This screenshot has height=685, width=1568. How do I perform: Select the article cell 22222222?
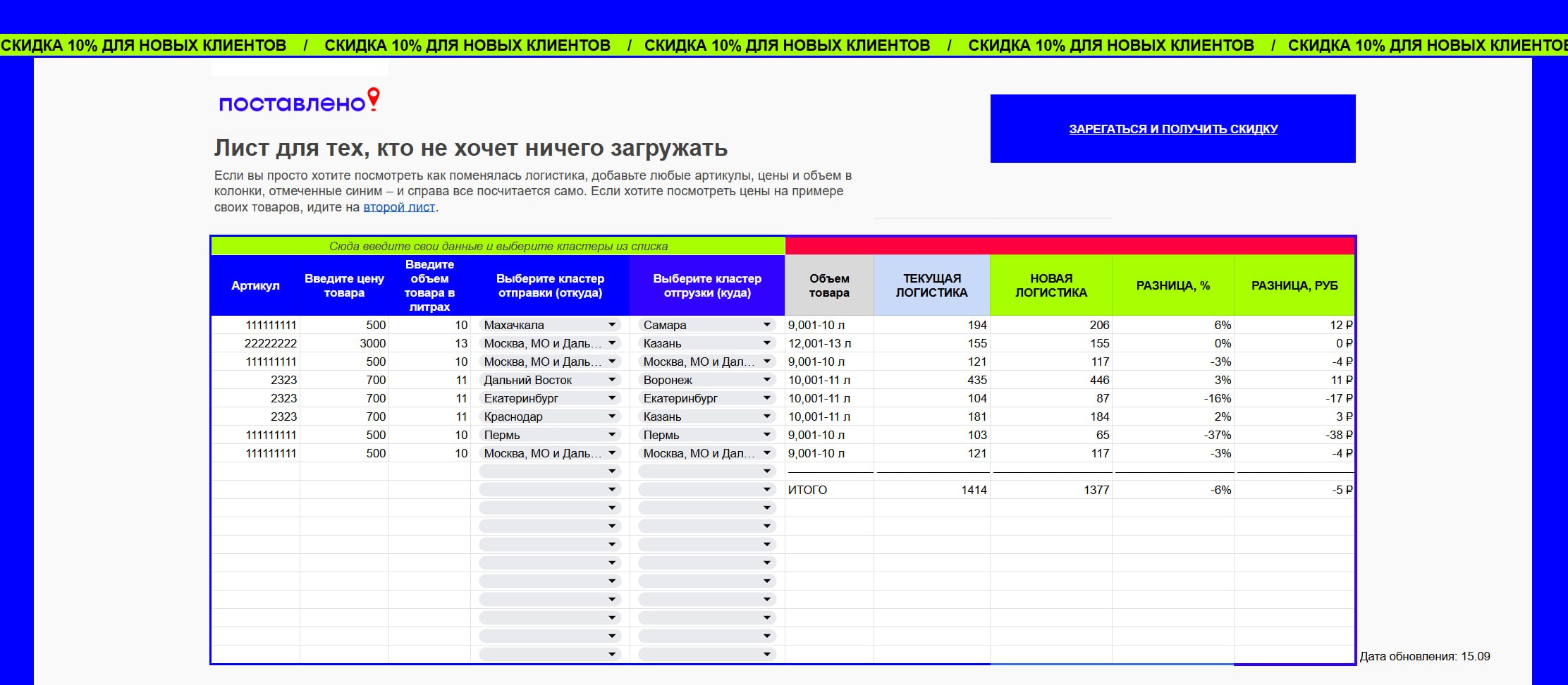tap(256, 343)
